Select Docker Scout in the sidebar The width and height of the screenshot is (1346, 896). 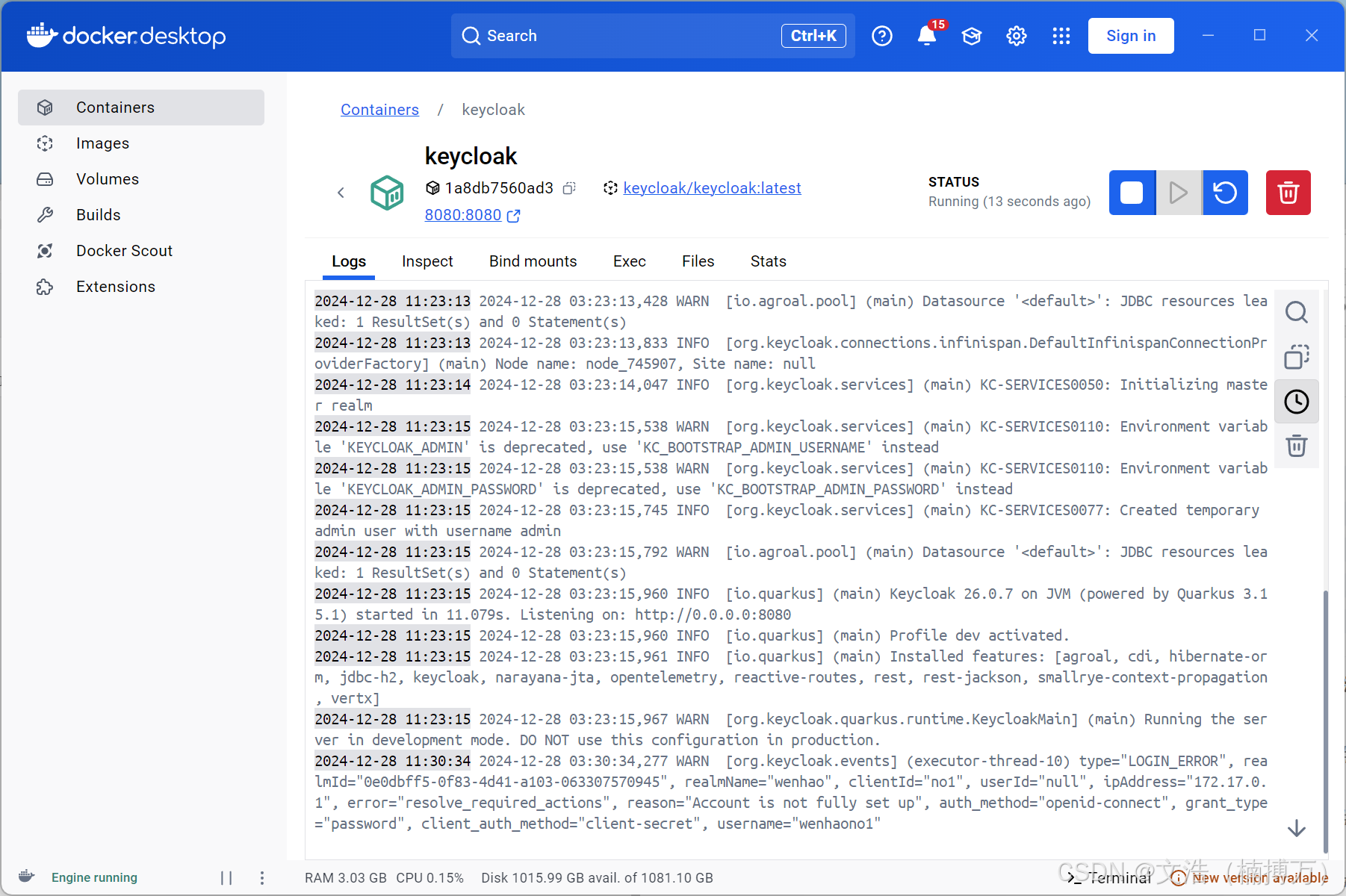[x=124, y=250]
